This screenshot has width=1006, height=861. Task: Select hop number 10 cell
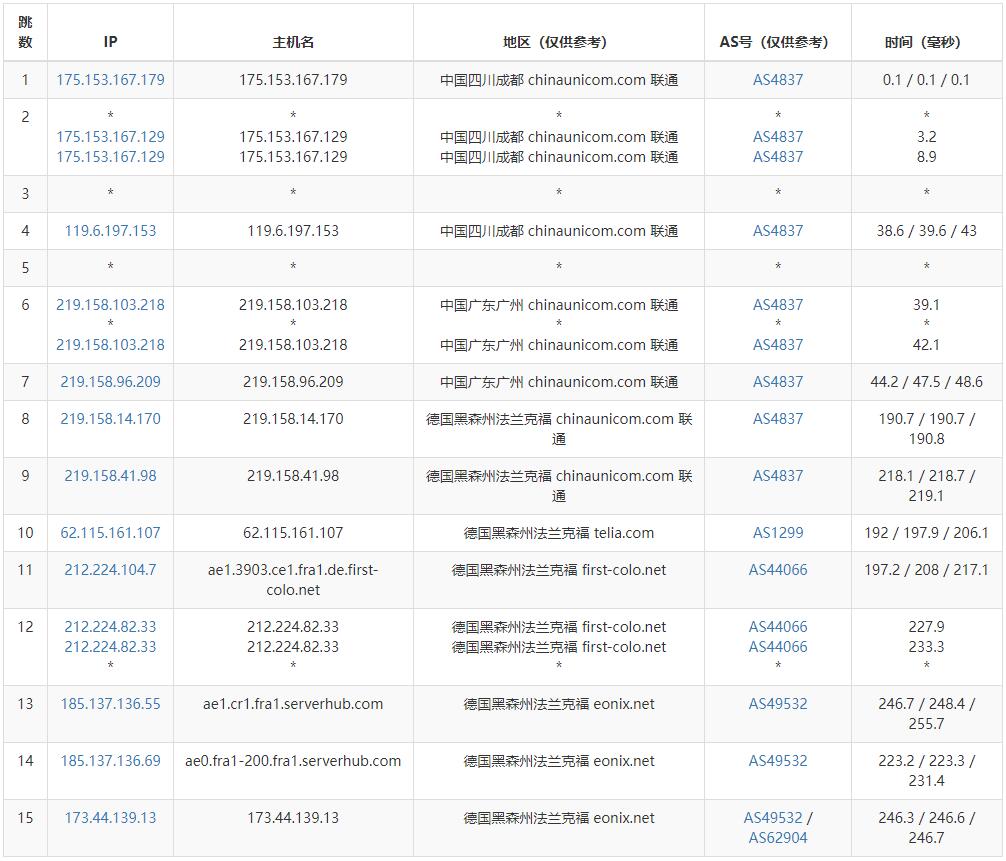pos(26,533)
